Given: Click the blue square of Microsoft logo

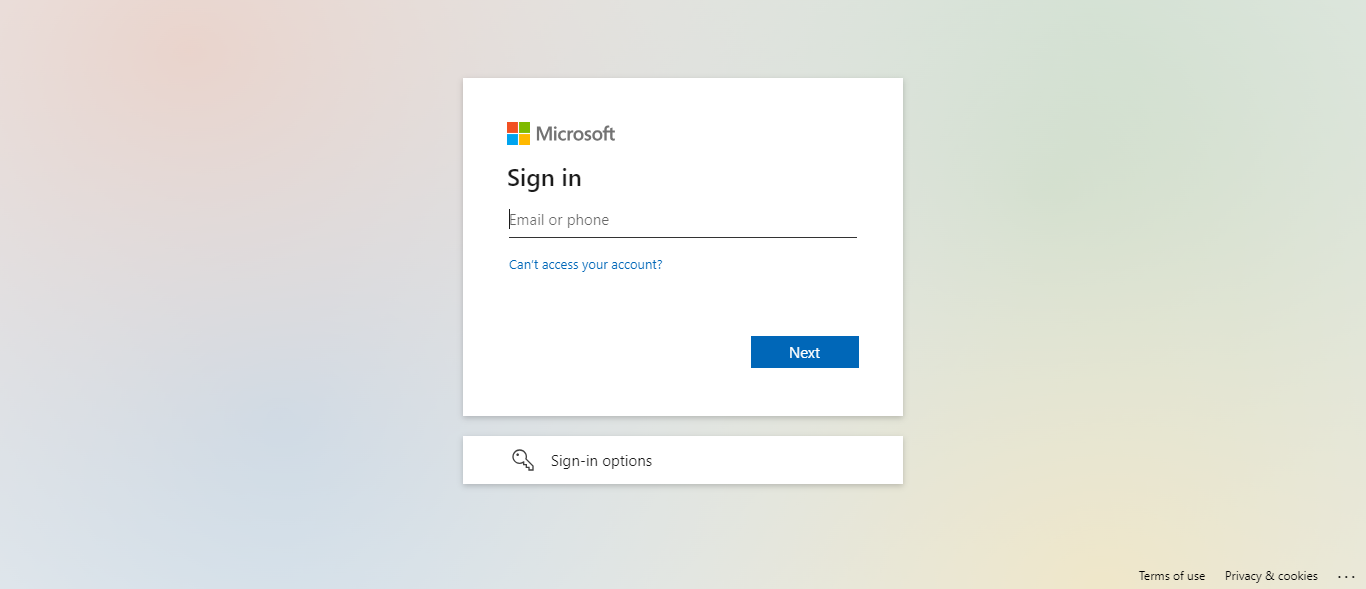Looking at the screenshot, I should 512,139.
